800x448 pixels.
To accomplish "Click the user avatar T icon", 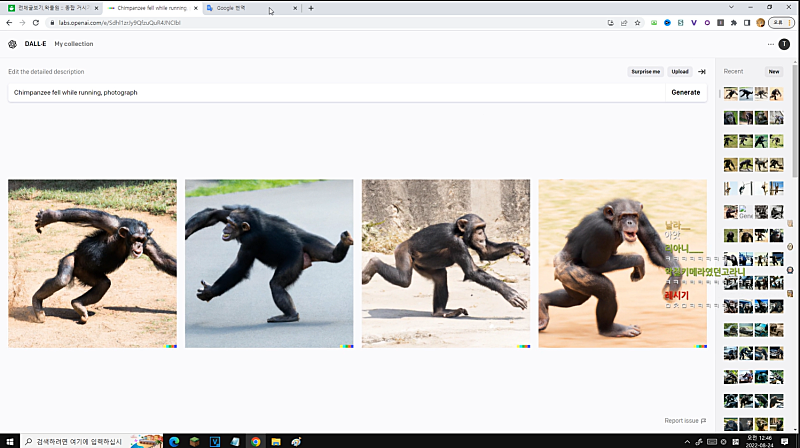I will (784, 44).
